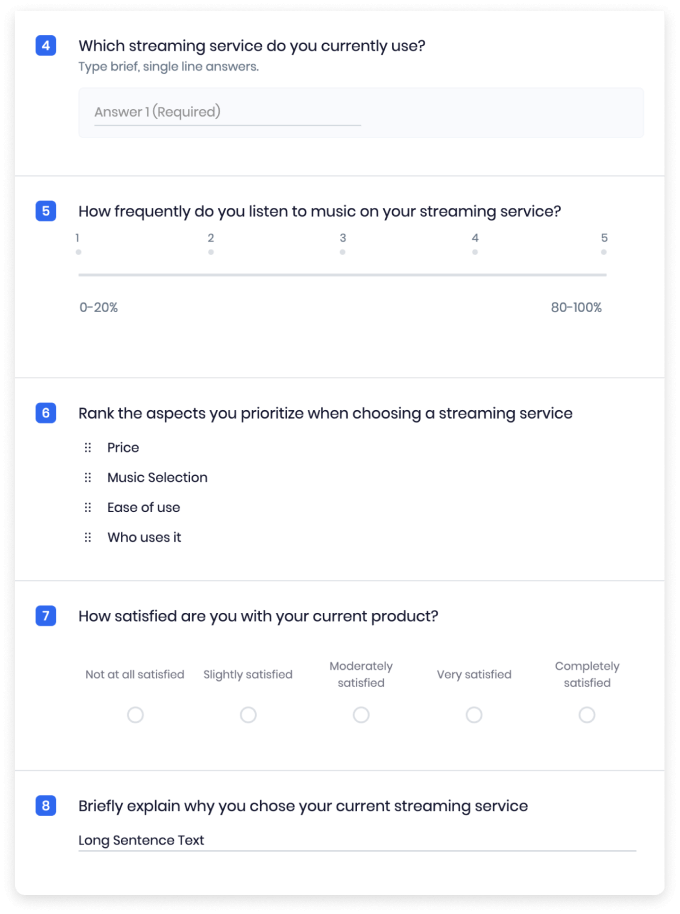Click the Answer 1 (Required) text field
The width and height of the screenshot is (680, 914).
pos(361,113)
